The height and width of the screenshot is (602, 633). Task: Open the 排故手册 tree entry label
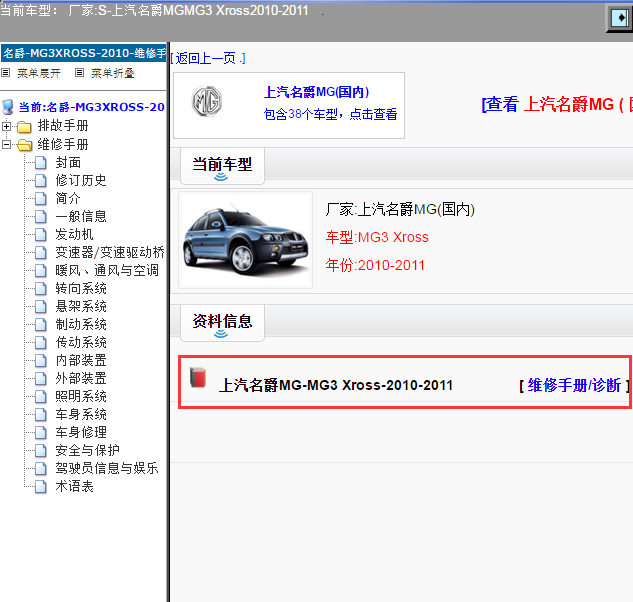pos(63,126)
